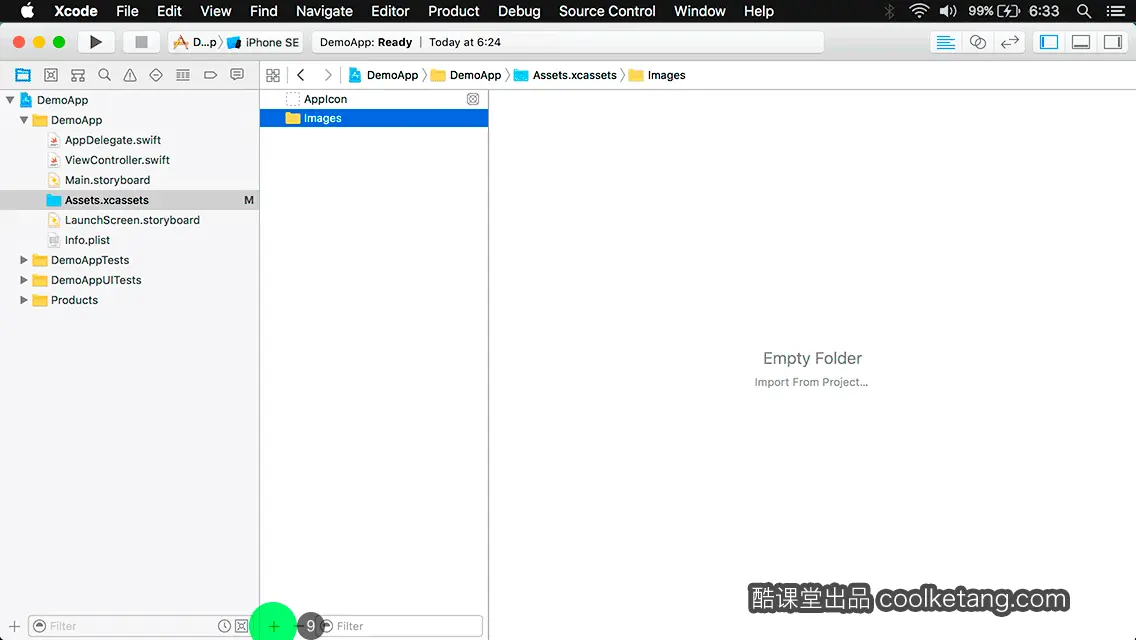1136x640 pixels.
Task: Open the Breakpoint navigator icon
Action: pos(210,75)
